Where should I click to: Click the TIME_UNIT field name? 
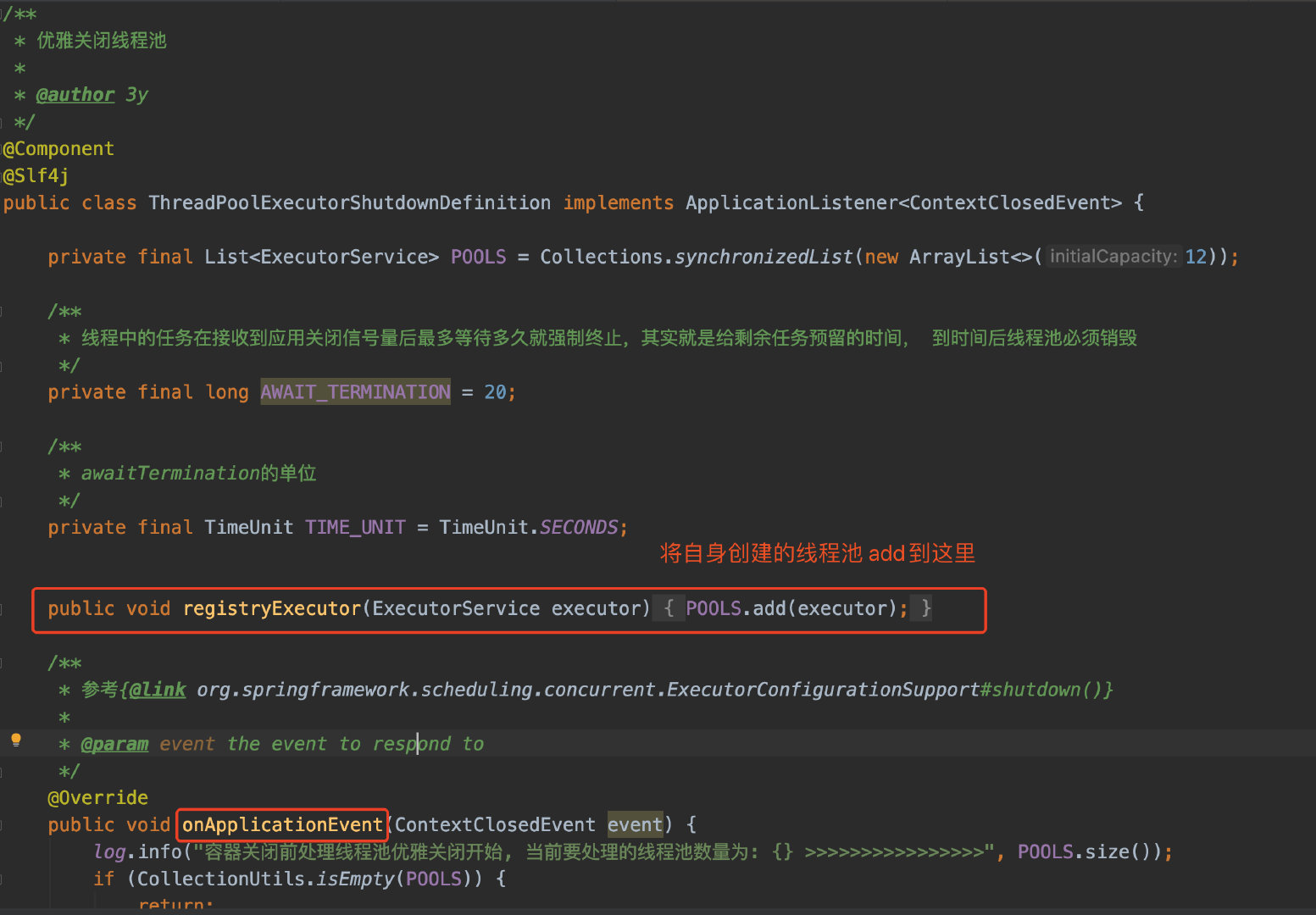(x=355, y=527)
